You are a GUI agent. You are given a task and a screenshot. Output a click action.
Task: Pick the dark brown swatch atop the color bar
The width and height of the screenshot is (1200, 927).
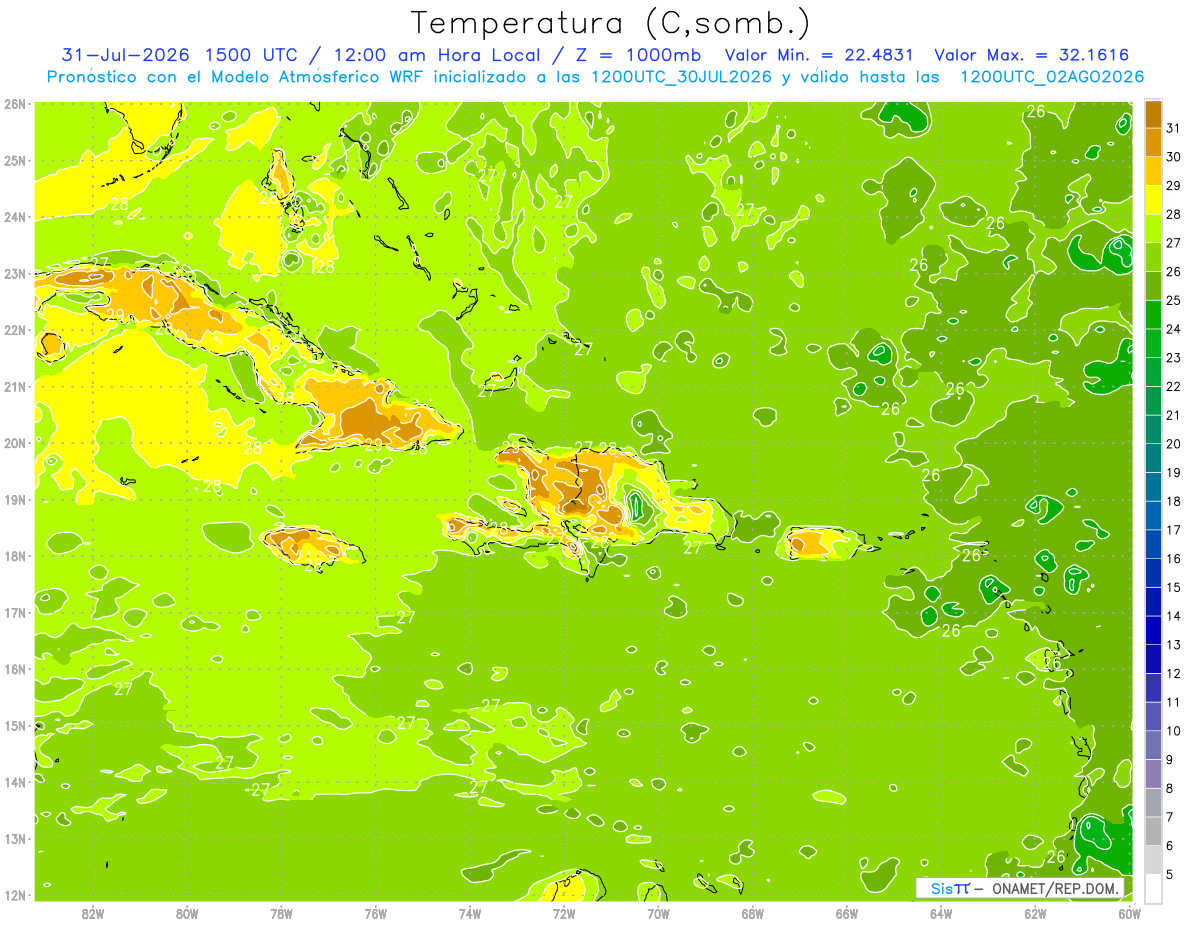pyautogui.click(x=1153, y=114)
